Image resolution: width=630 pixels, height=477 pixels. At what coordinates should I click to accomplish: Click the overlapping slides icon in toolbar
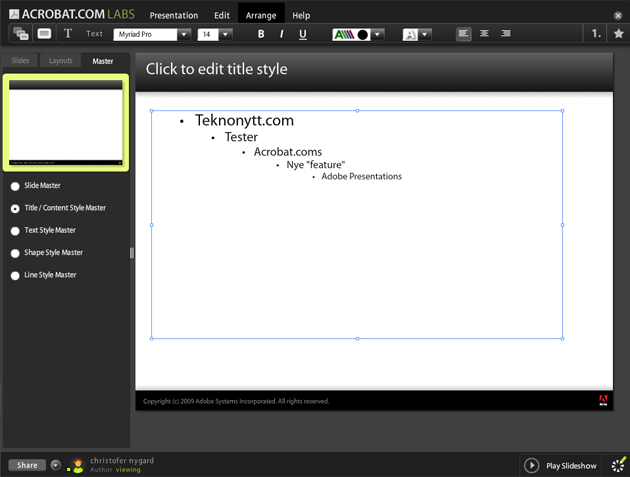click(20, 34)
